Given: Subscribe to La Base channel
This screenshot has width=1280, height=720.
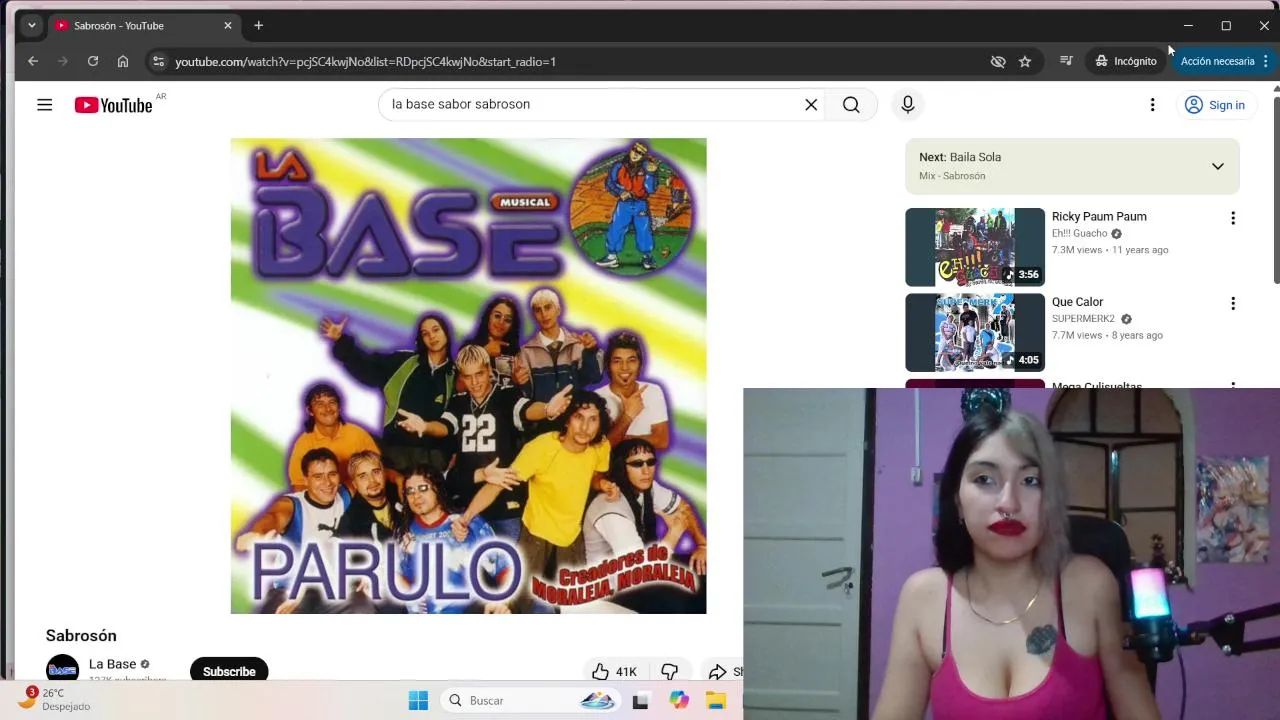Looking at the screenshot, I should click(x=229, y=671).
